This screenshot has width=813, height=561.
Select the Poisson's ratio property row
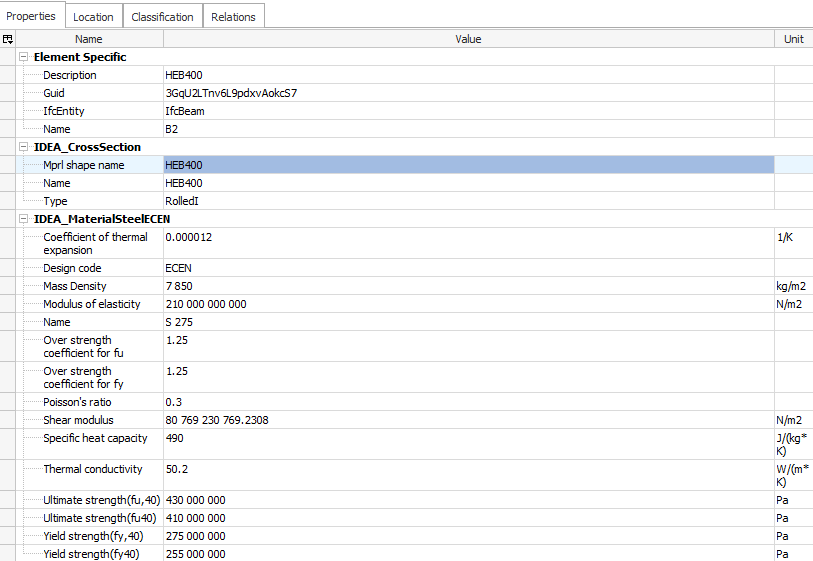pyautogui.click(x=83, y=402)
